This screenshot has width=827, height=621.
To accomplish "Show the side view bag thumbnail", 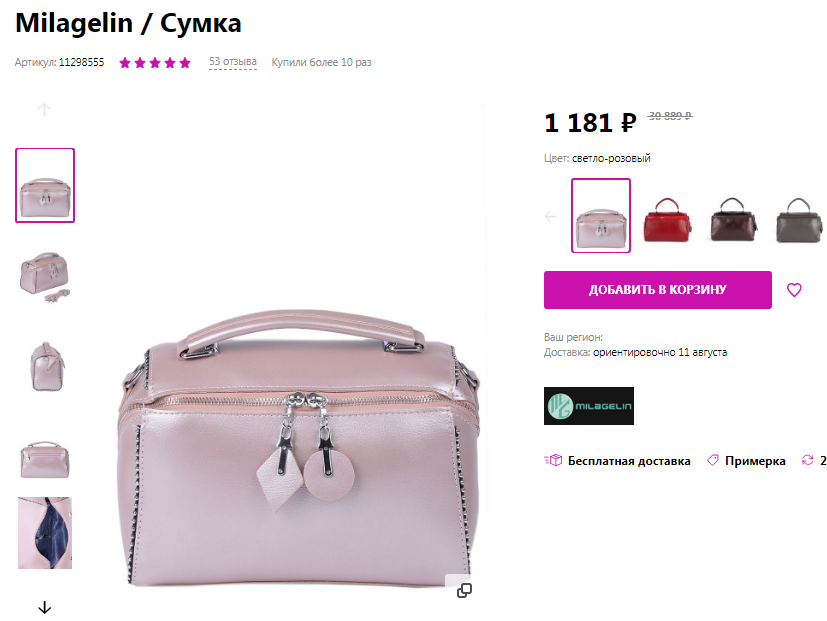I will 46,367.
